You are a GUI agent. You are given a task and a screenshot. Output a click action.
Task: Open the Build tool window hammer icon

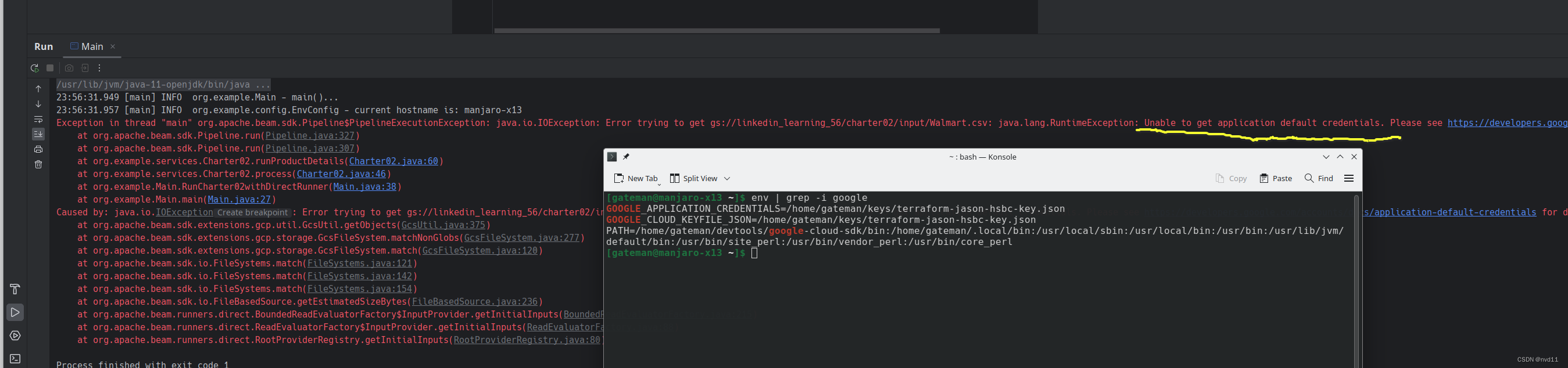click(x=15, y=289)
